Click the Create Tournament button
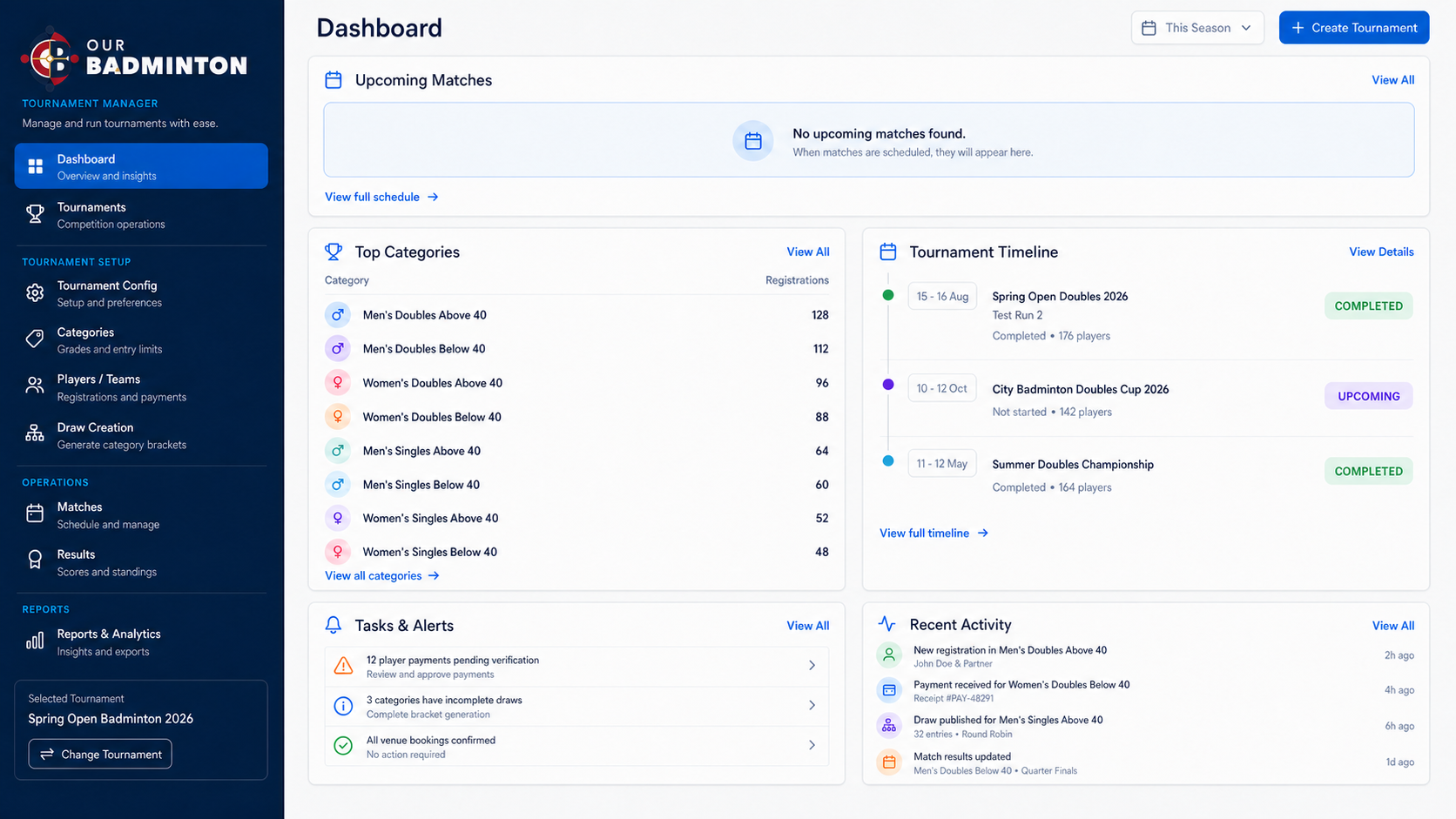Screen dimensions: 1456x819 click(1354, 28)
